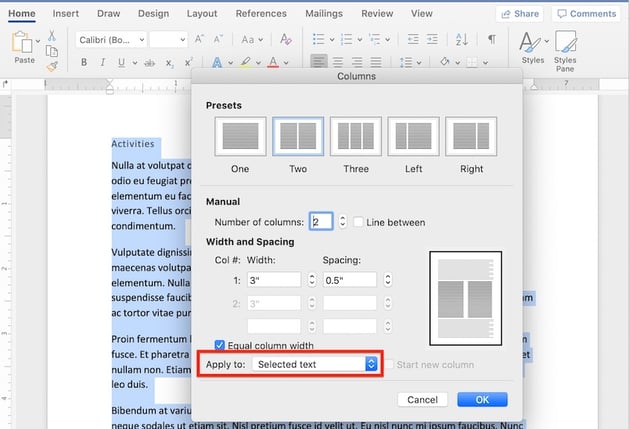Align text left
Image resolution: width=630 pixels, height=429 pixels.
pyautogui.click(x=319, y=61)
